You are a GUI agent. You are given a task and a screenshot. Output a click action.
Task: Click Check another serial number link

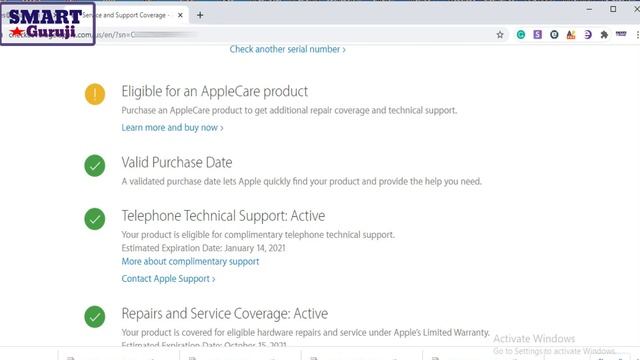[287, 49]
